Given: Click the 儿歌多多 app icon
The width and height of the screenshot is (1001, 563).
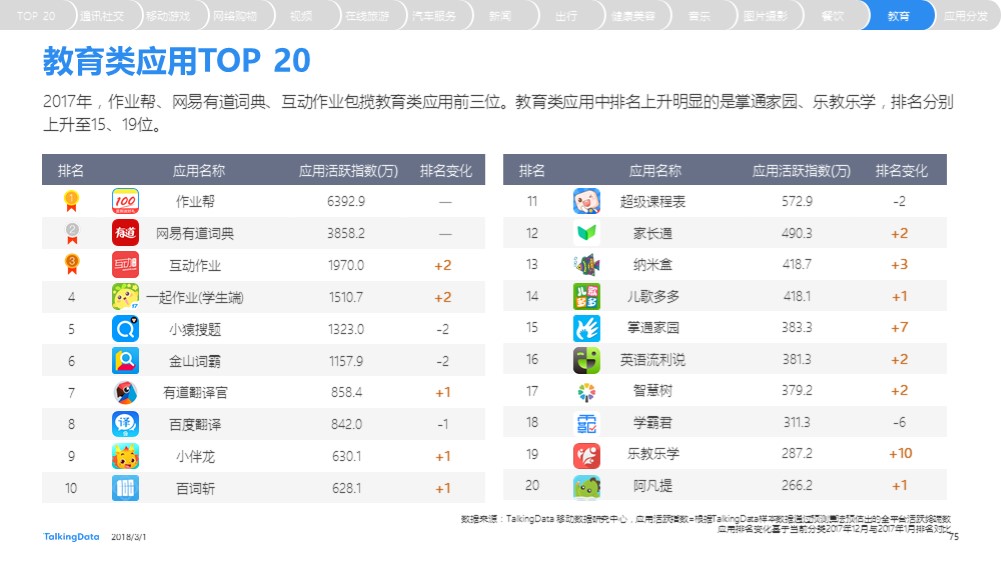Looking at the screenshot, I should pyautogui.click(x=586, y=296).
